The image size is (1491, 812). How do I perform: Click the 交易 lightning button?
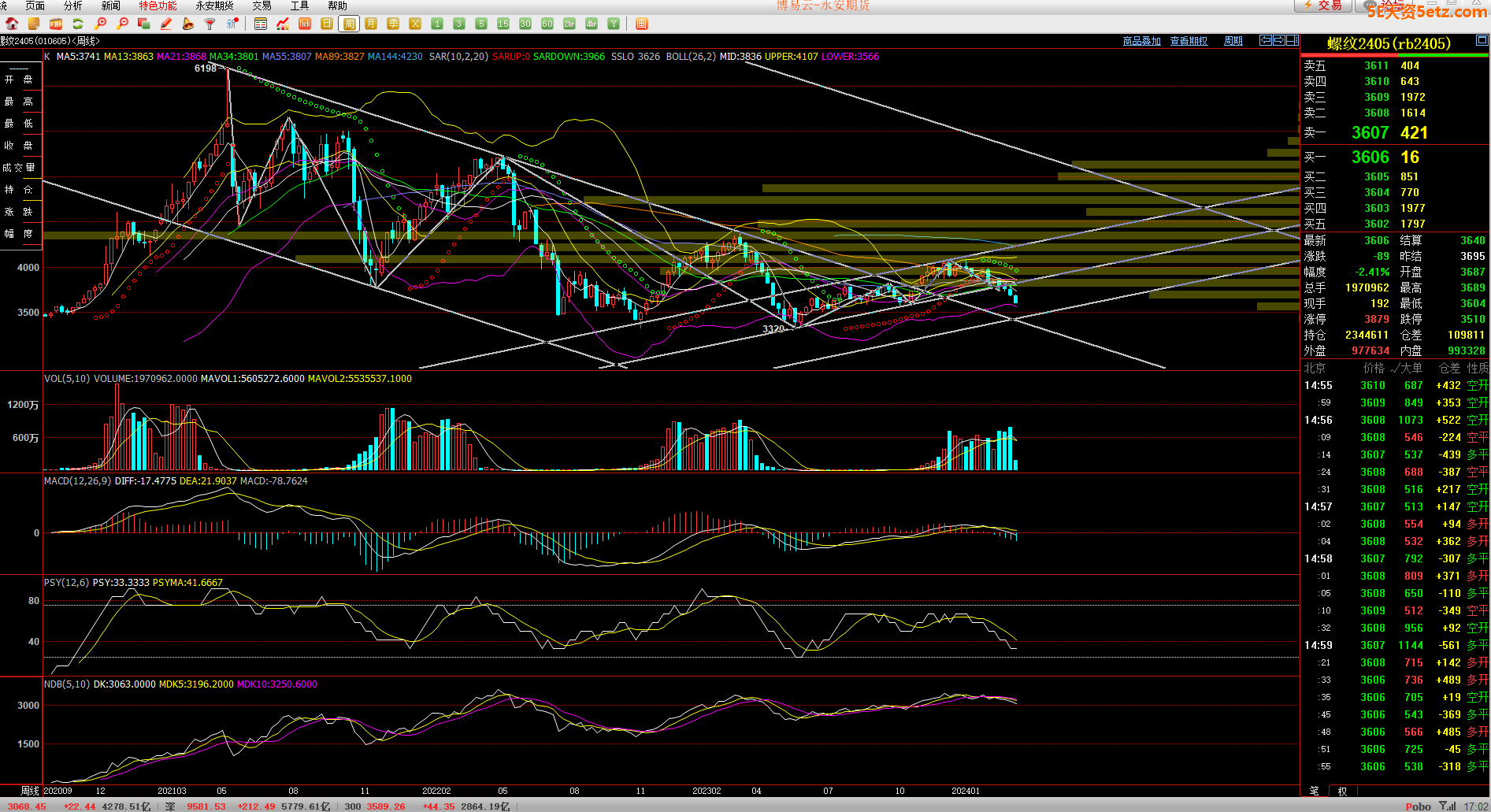pyautogui.click(x=1323, y=6)
